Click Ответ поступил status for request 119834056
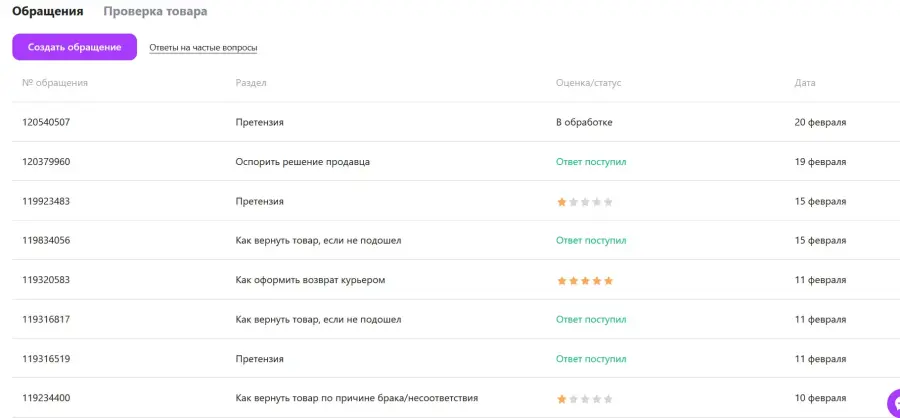Screen dimensions: 900x418 point(591,241)
